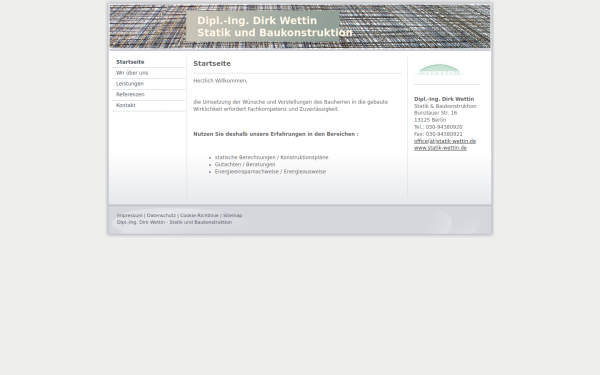Click bullet Gutachten / Beratungen
This screenshot has width=600, height=375.
tap(245, 165)
